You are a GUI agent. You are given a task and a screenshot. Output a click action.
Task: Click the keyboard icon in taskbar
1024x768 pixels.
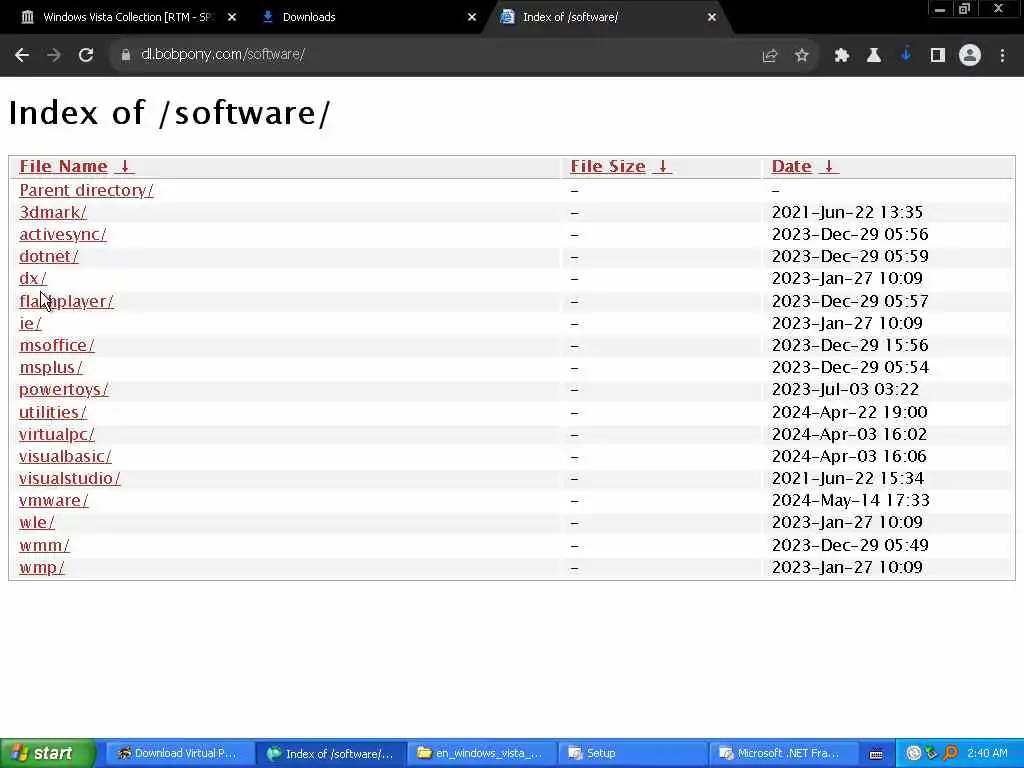tap(876, 754)
